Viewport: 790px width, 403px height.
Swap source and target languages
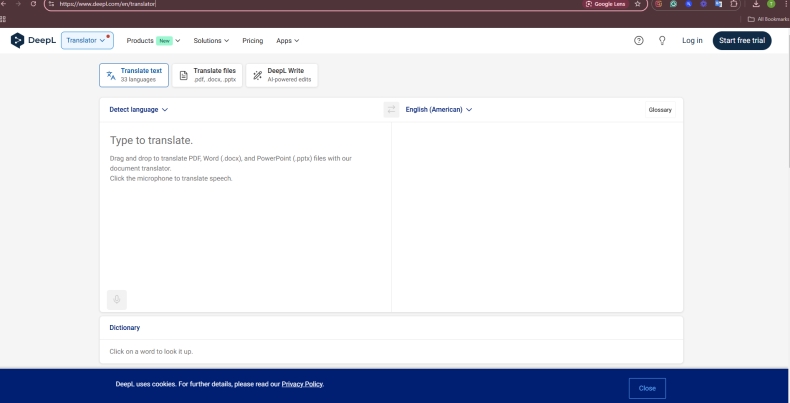pyautogui.click(x=391, y=109)
